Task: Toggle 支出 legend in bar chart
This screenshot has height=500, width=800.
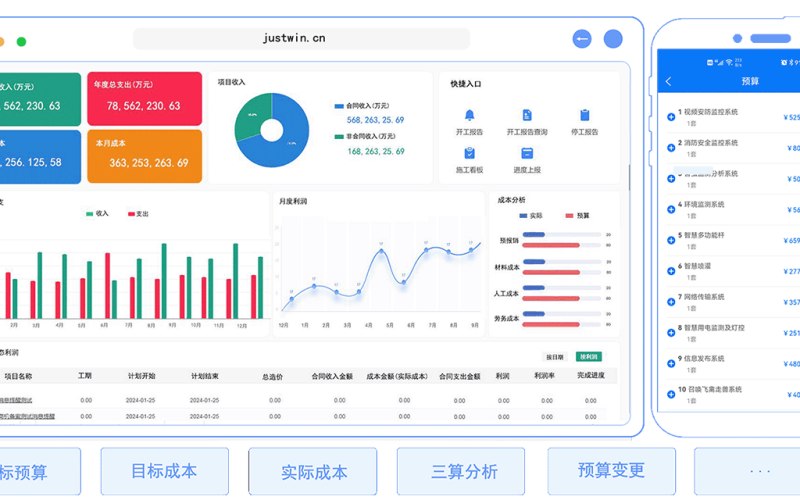Action: 138,214
